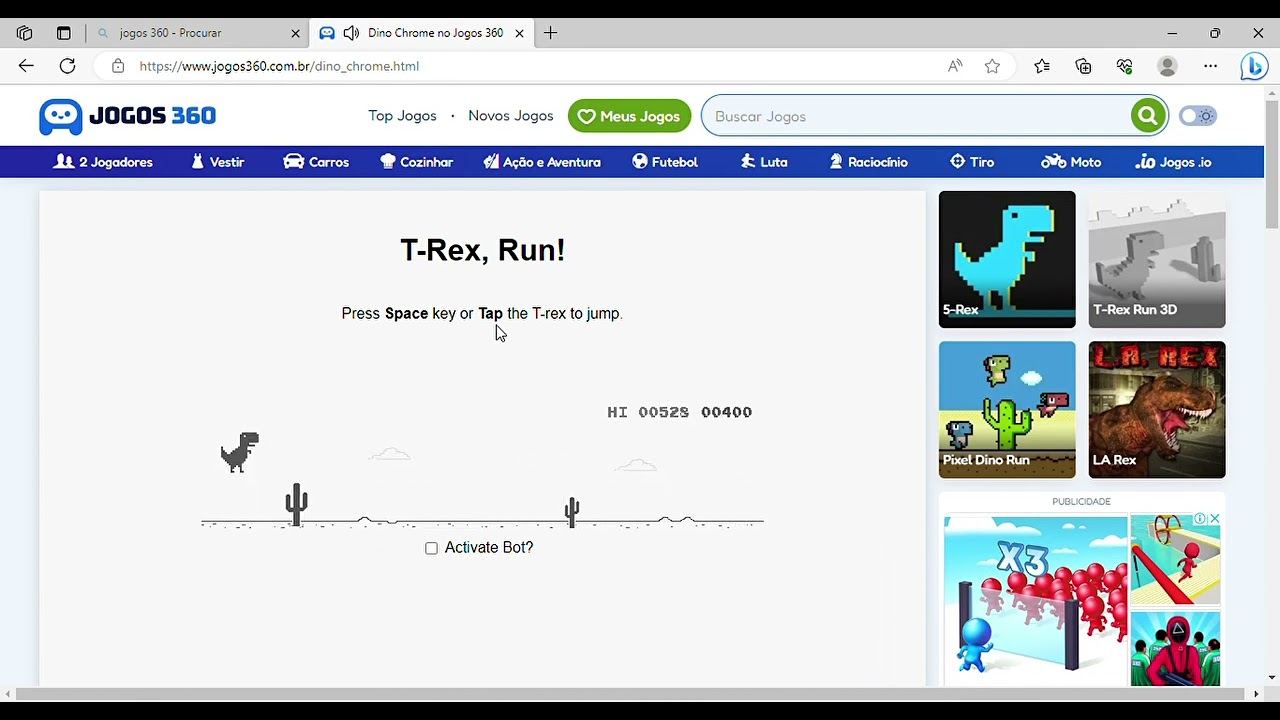
Task: Open the Luta category
Action: click(764, 162)
